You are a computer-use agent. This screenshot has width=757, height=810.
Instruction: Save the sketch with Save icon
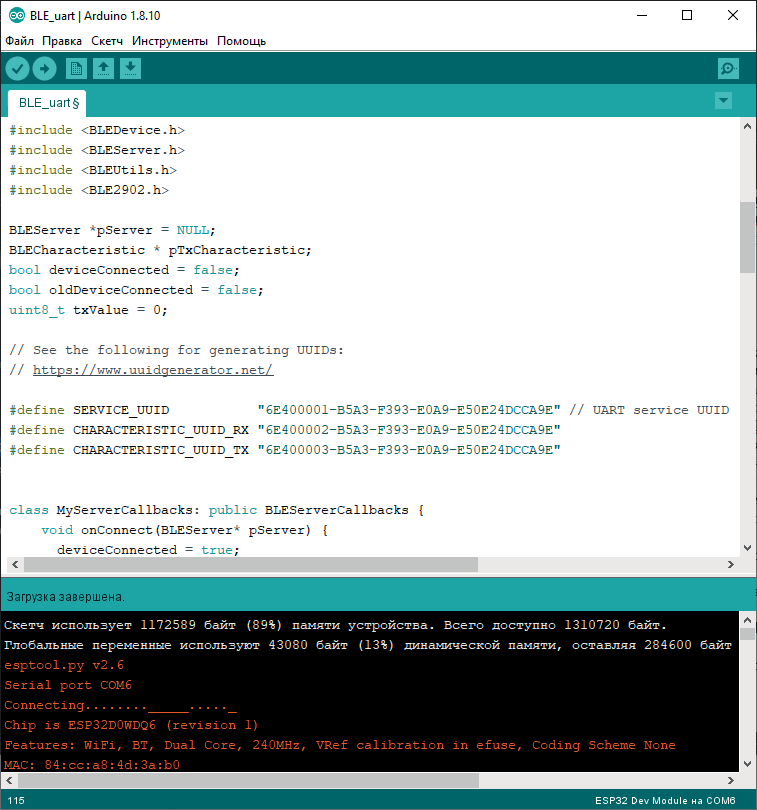click(130, 68)
